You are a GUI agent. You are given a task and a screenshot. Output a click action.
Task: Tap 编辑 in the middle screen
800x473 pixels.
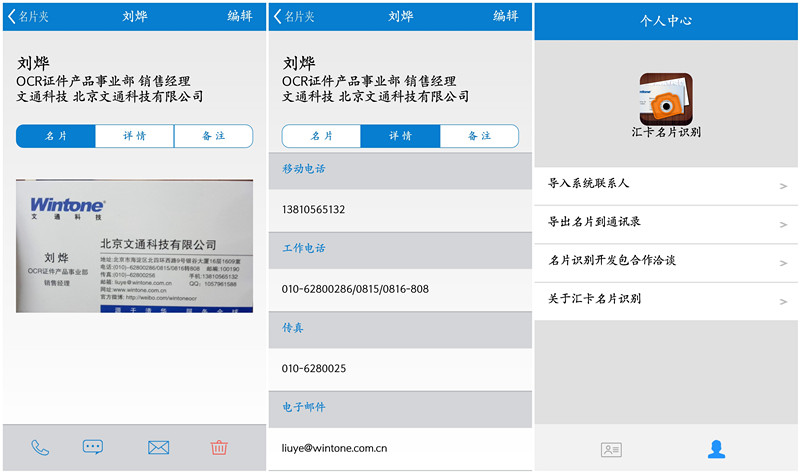click(506, 16)
